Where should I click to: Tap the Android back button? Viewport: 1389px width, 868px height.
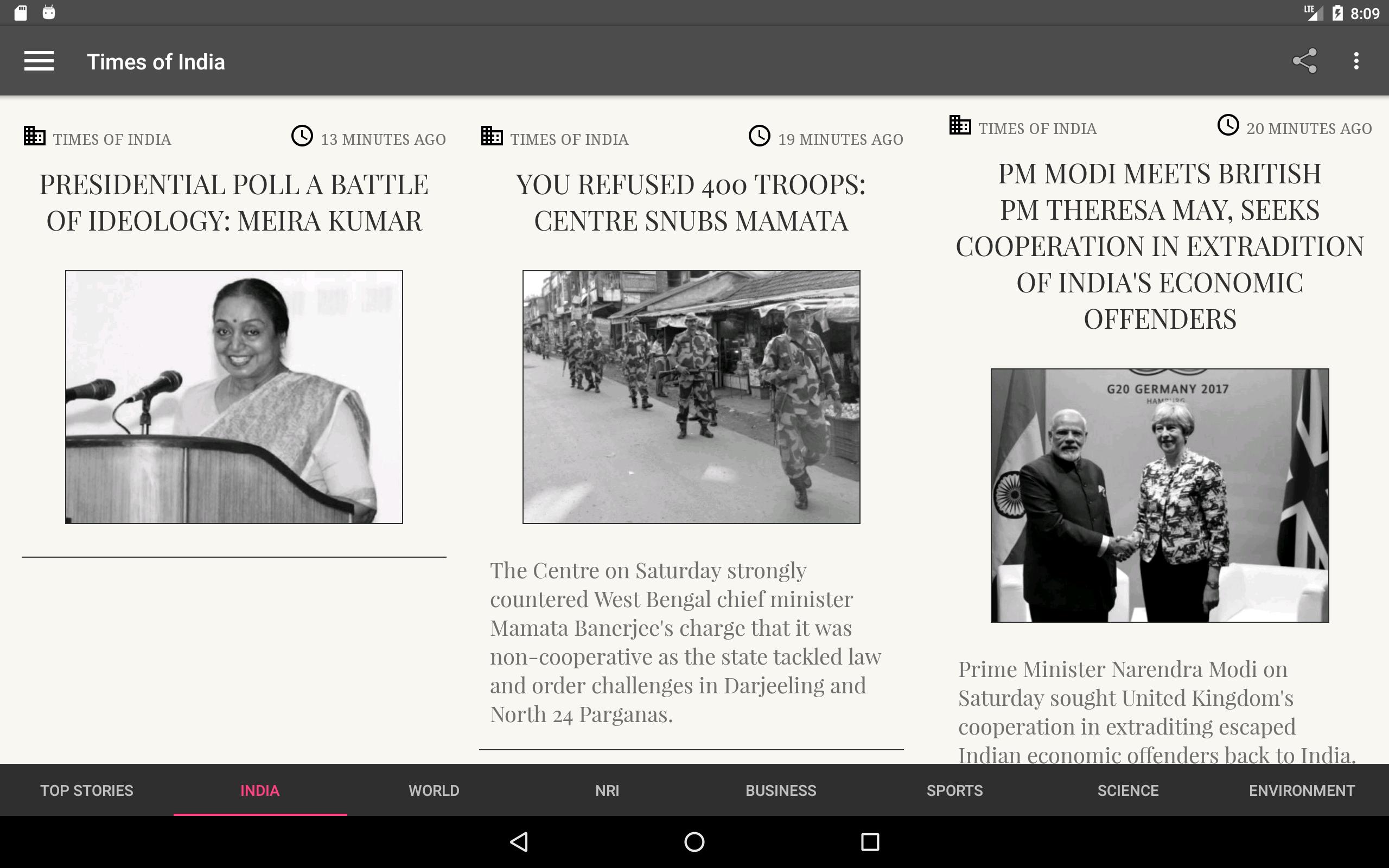coord(519,841)
